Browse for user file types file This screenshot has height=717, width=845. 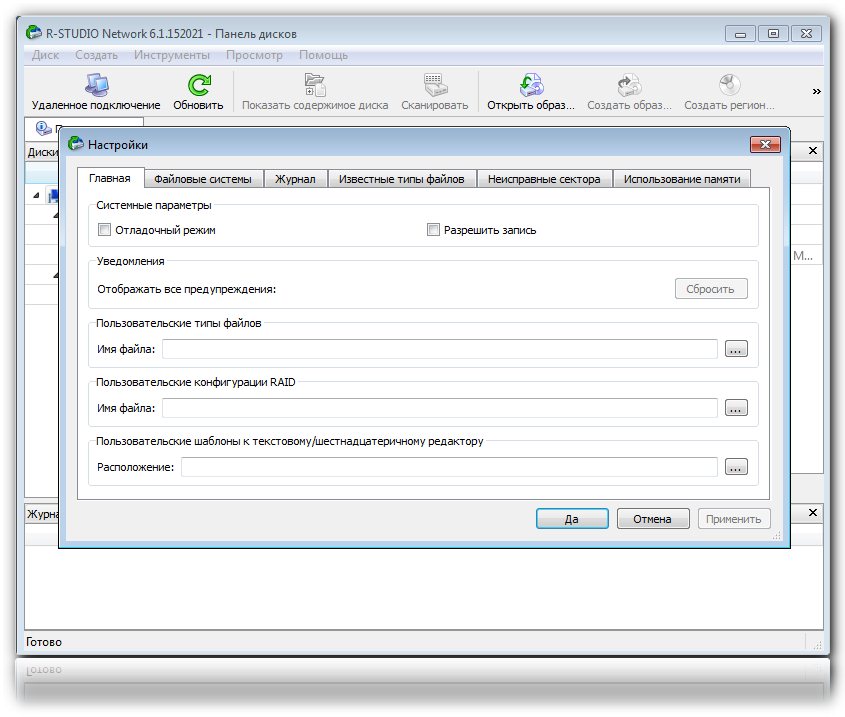[x=736, y=349]
